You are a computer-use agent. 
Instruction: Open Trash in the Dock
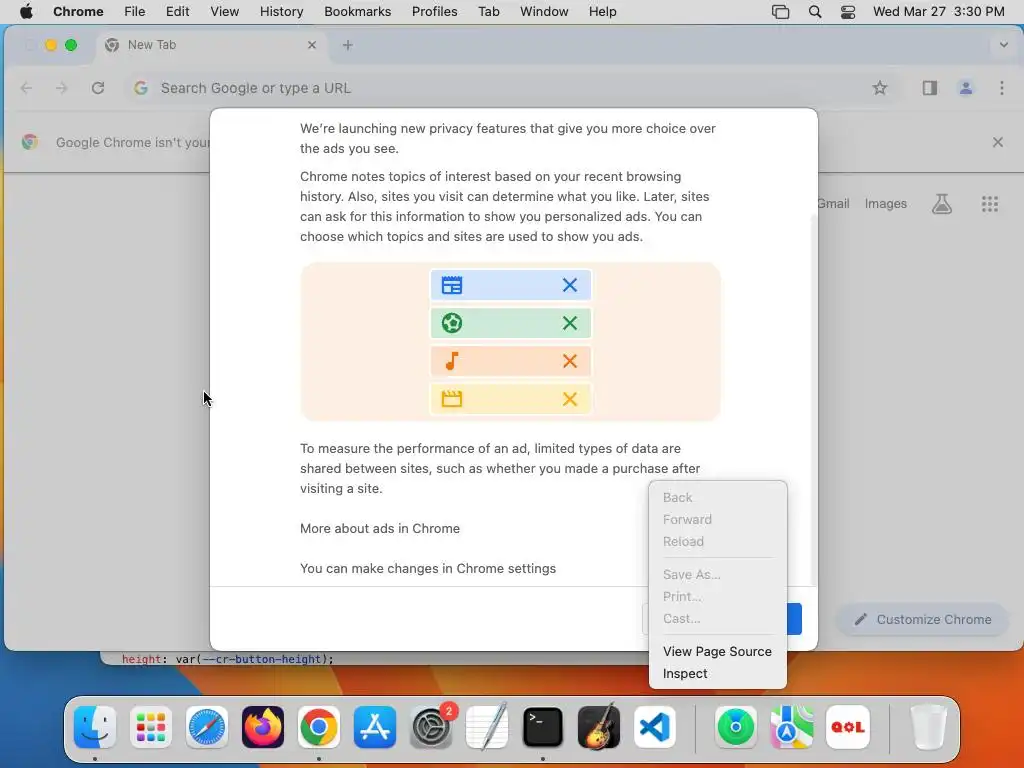coord(928,727)
